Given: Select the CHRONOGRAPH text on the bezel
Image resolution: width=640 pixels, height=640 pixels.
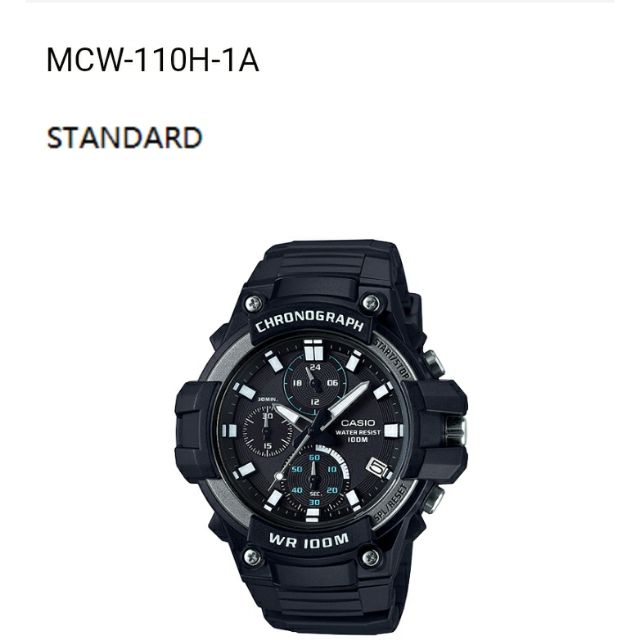Looking at the screenshot, I should coord(309,321).
